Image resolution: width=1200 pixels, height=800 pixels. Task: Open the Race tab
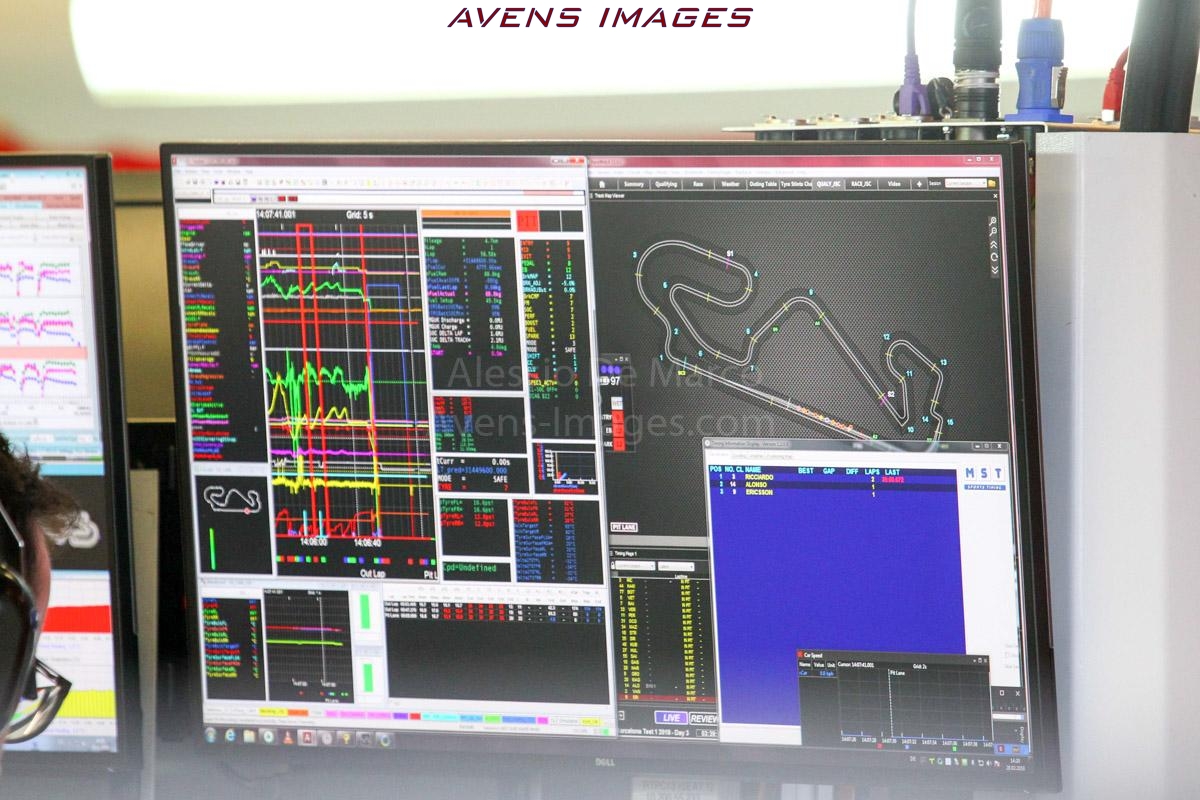tap(698, 184)
